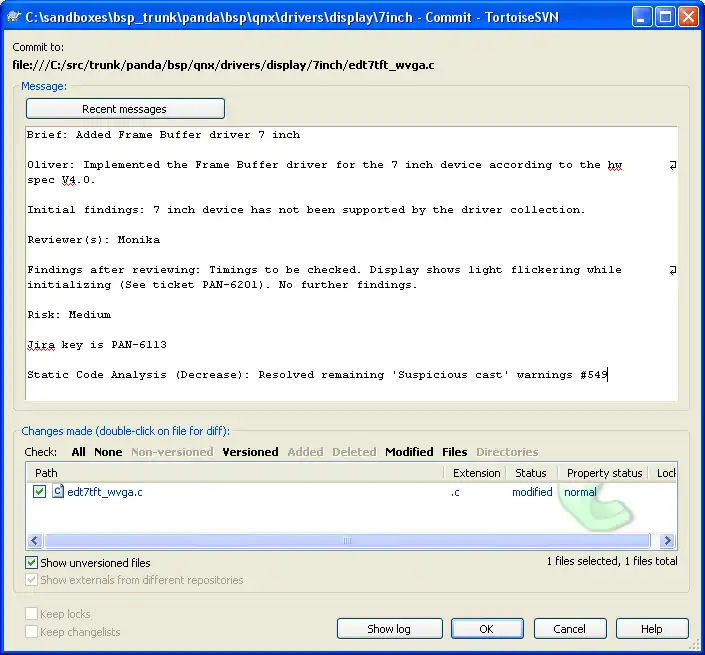Viewport: 705px width, 655px height.
Task: Enable the Keep changelists checkbox
Action: [x=31, y=632]
